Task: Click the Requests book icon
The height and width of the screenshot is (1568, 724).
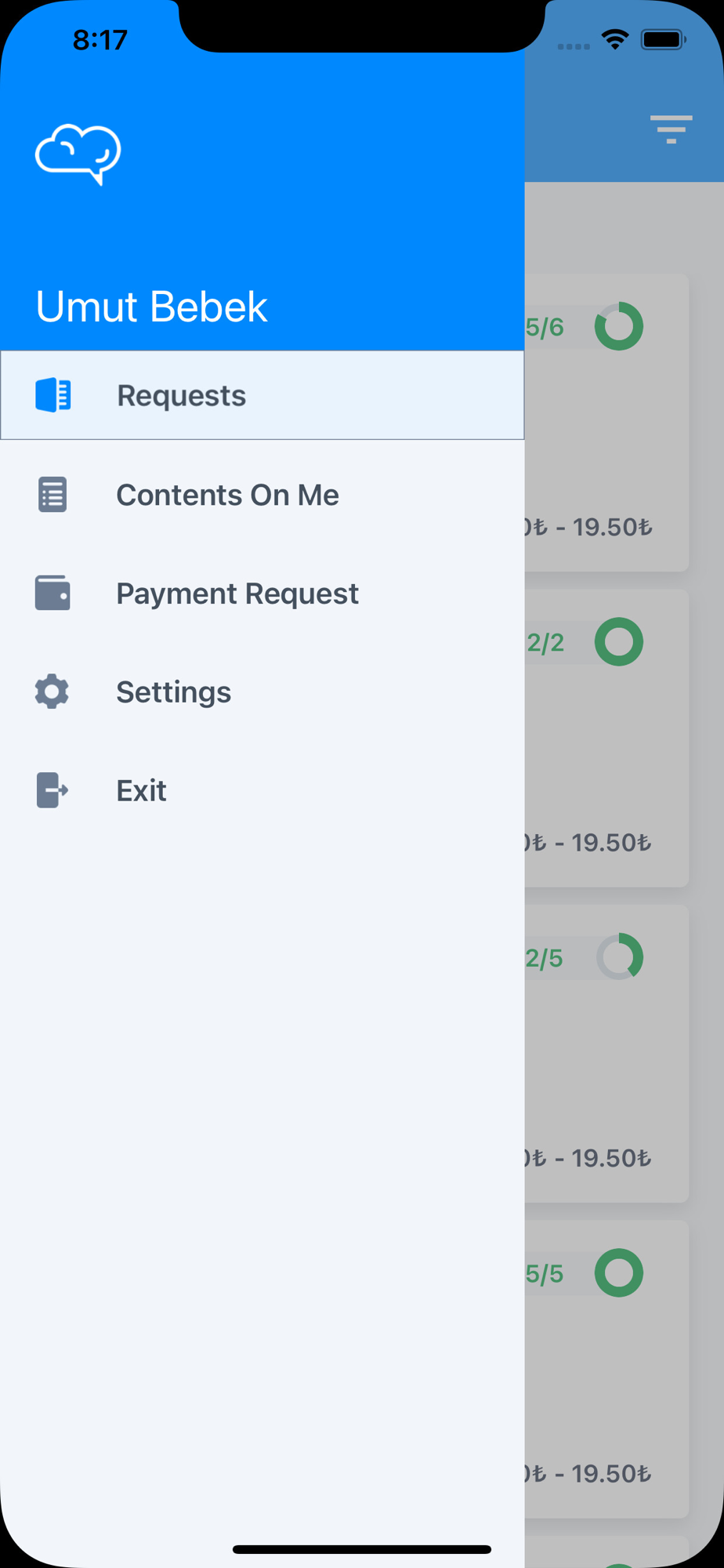Action: (x=53, y=394)
